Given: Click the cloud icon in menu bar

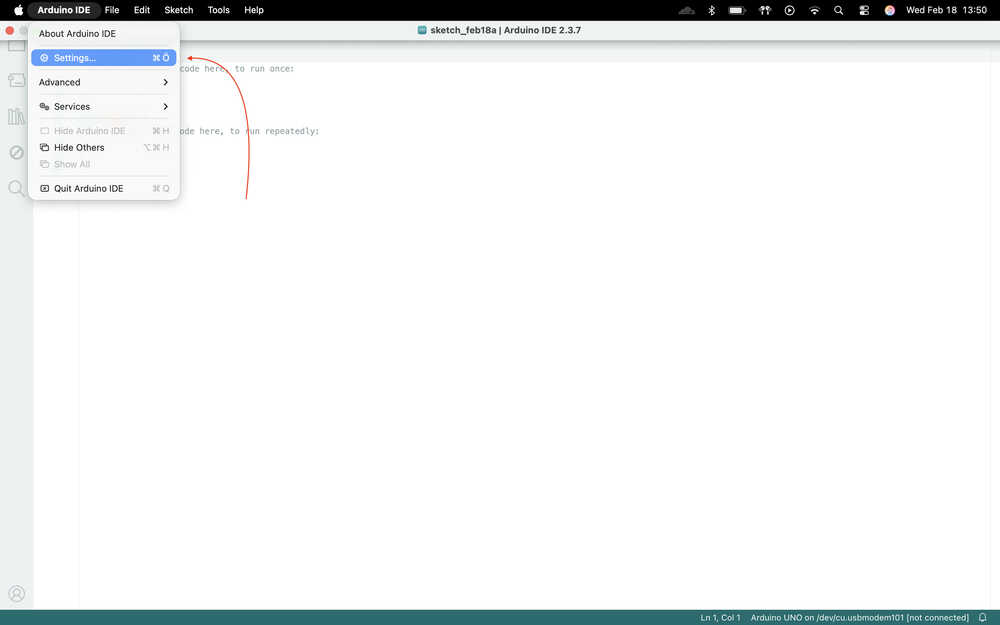Looking at the screenshot, I should click(x=686, y=10).
